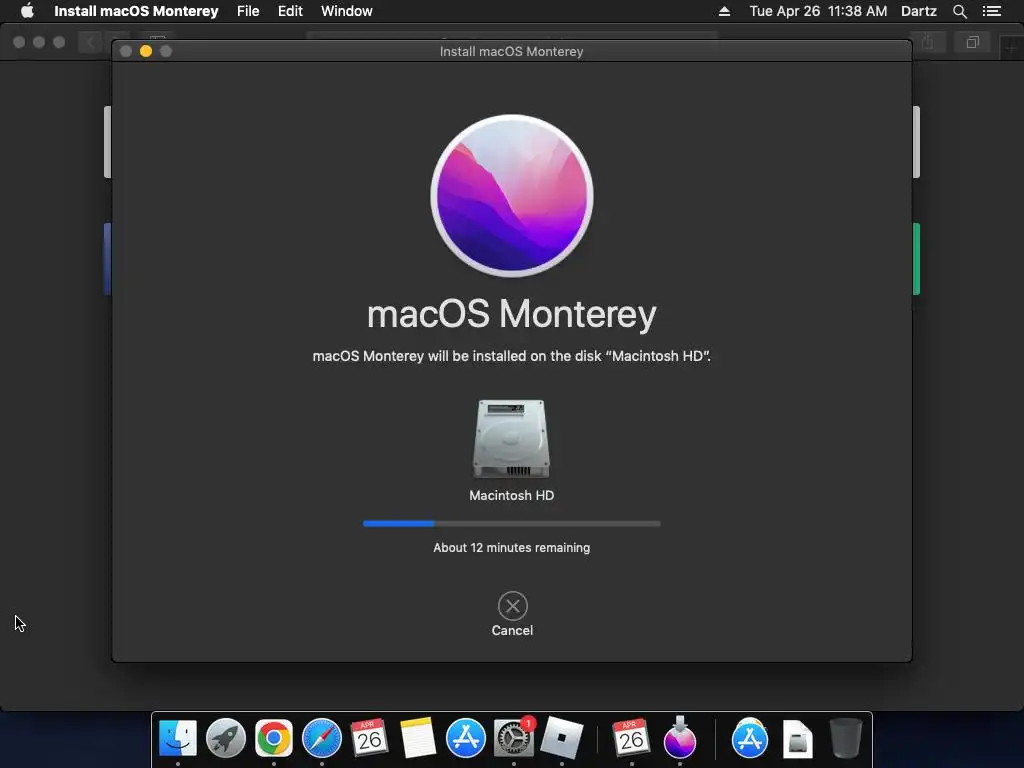Screen dimensions: 1024x768
Task: Click the share button in the background window
Action: tap(927, 42)
